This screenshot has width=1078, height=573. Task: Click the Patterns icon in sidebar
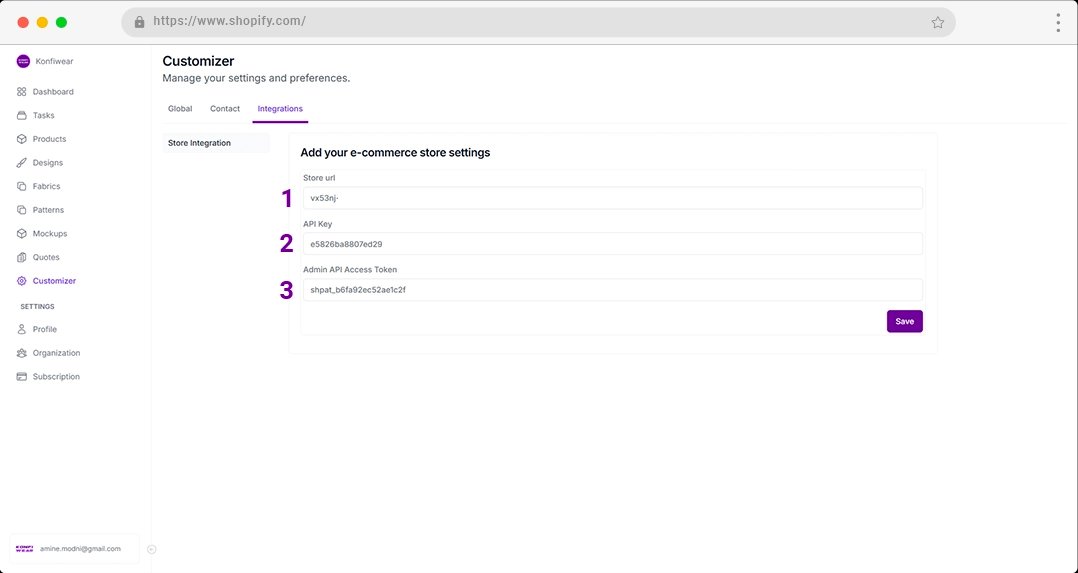click(x=22, y=210)
